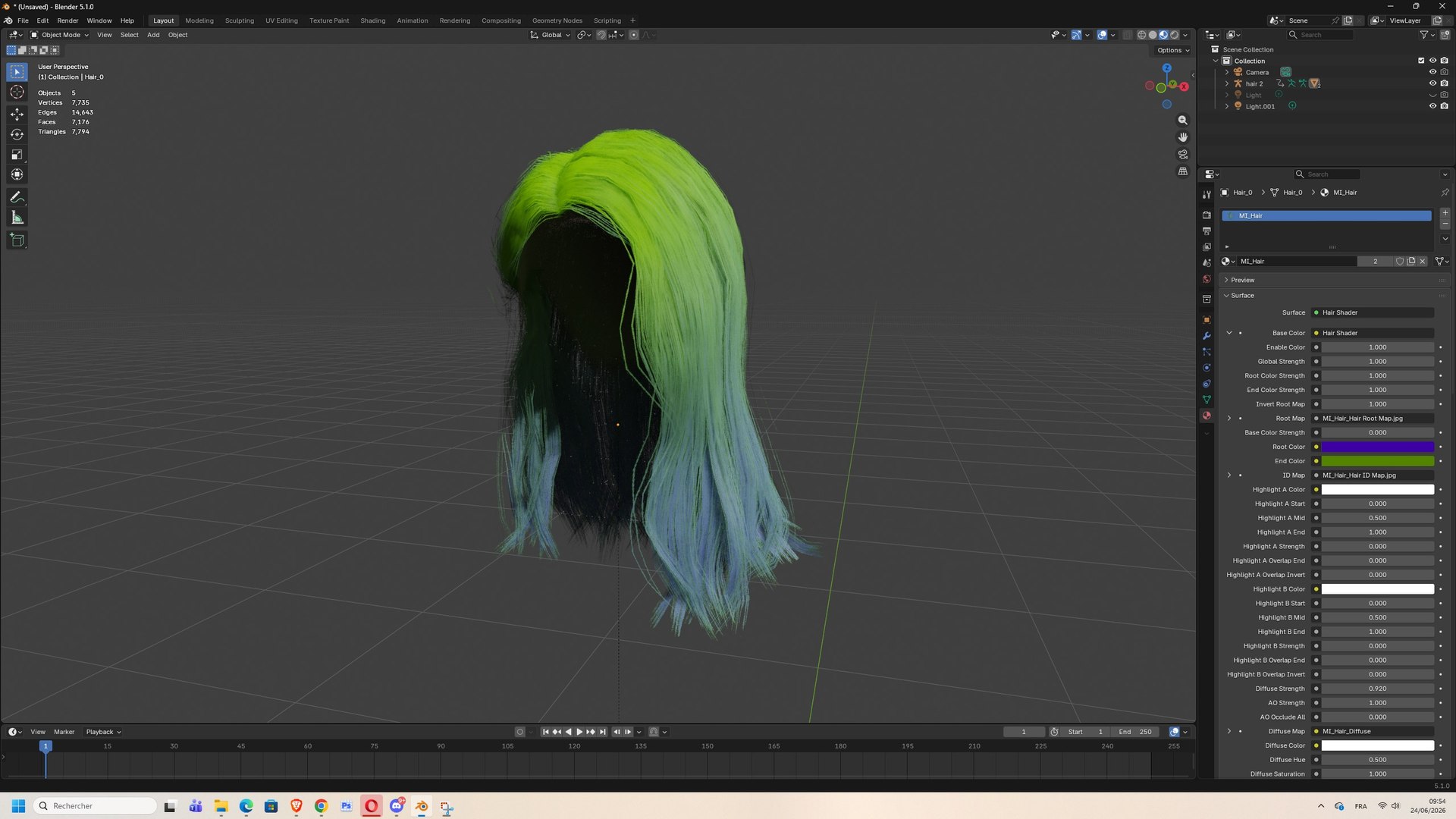This screenshot has height=819, width=1456.
Task: Hide Camera in viewport via eye icon
Action: click(1432, 72)
